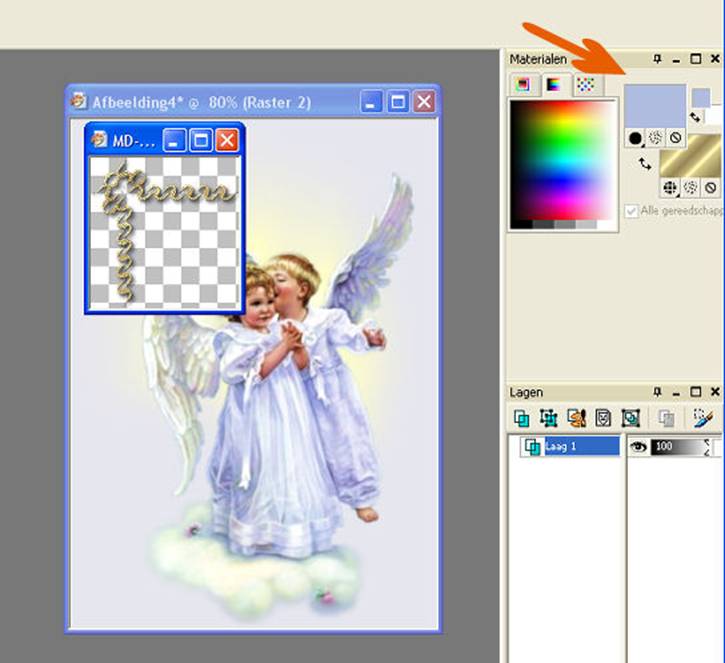Click the Lagen panel title
This screenshot has height=663, width=725.
click(x=526, y=393)
